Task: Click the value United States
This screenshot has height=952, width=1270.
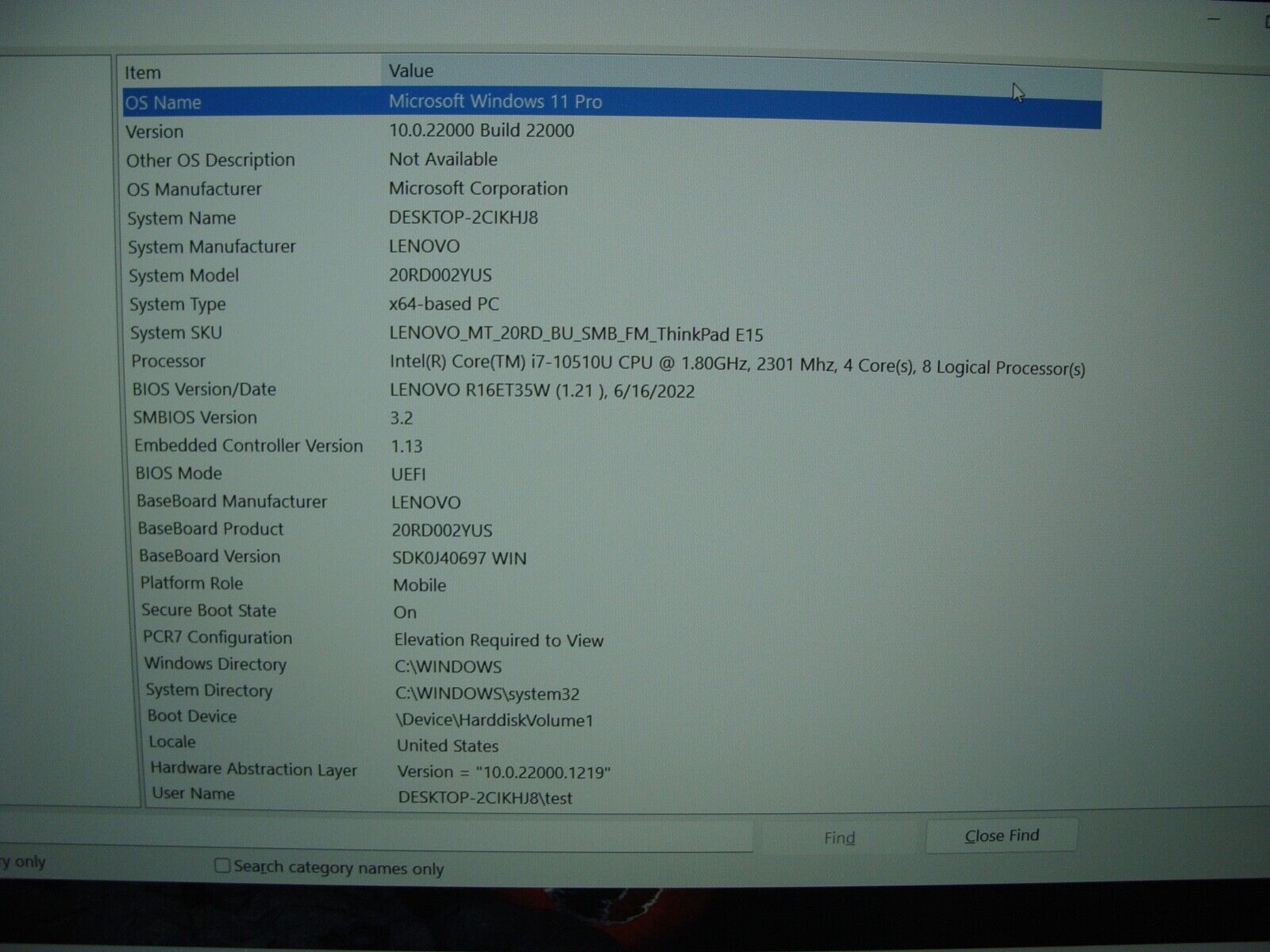Action: 448,746
